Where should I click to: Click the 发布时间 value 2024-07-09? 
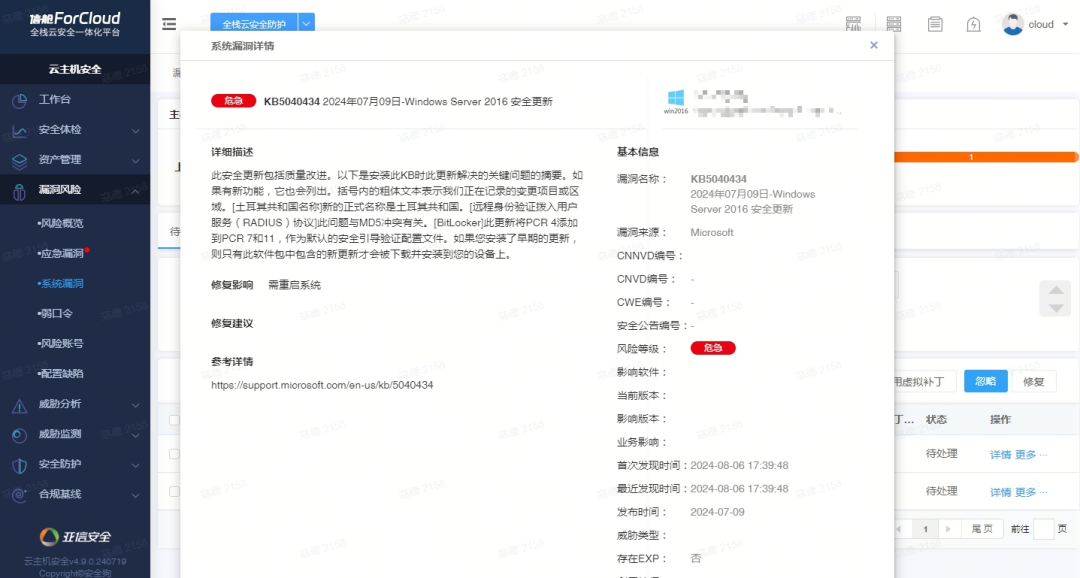[717, 512]
